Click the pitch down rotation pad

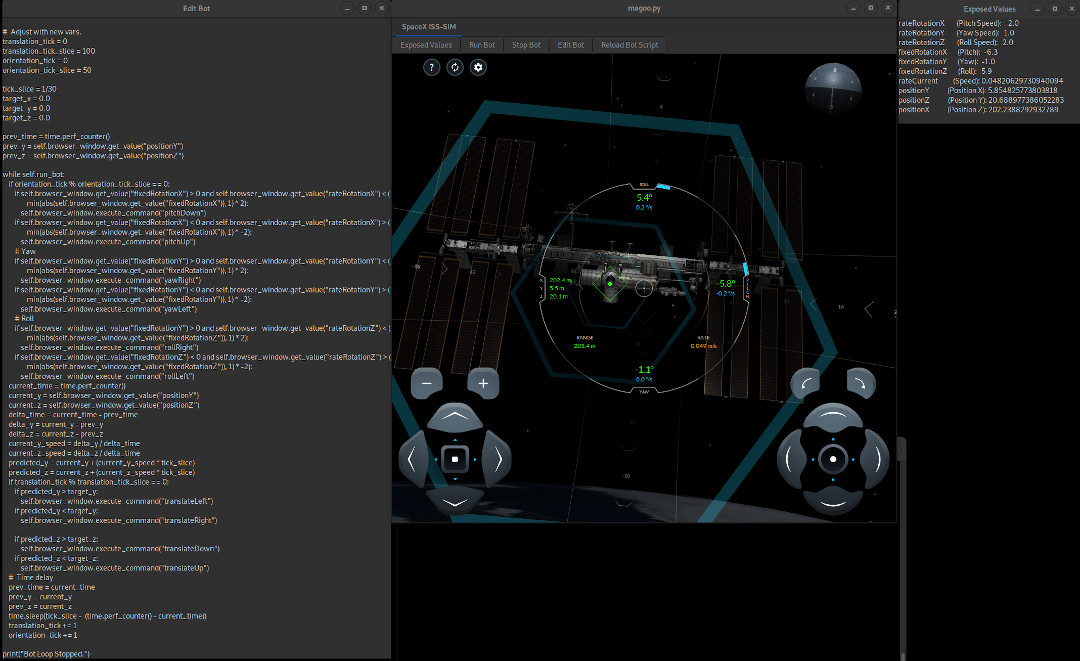coord(833,501)
